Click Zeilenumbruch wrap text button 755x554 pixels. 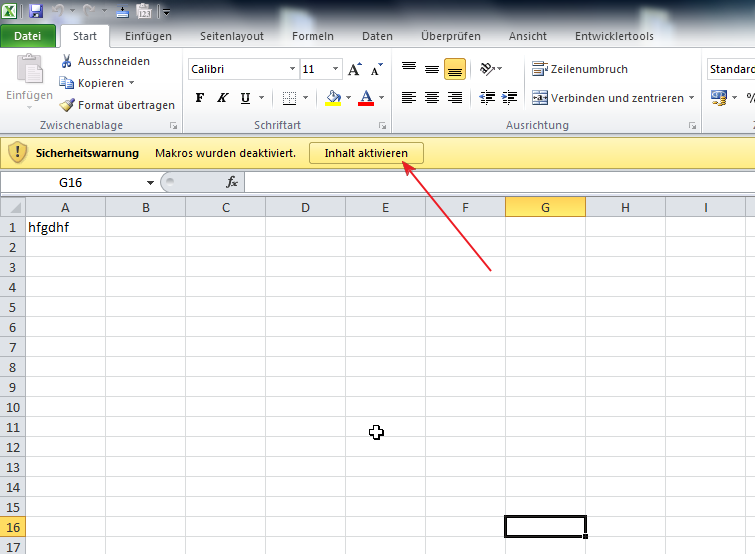coord(579,69)
